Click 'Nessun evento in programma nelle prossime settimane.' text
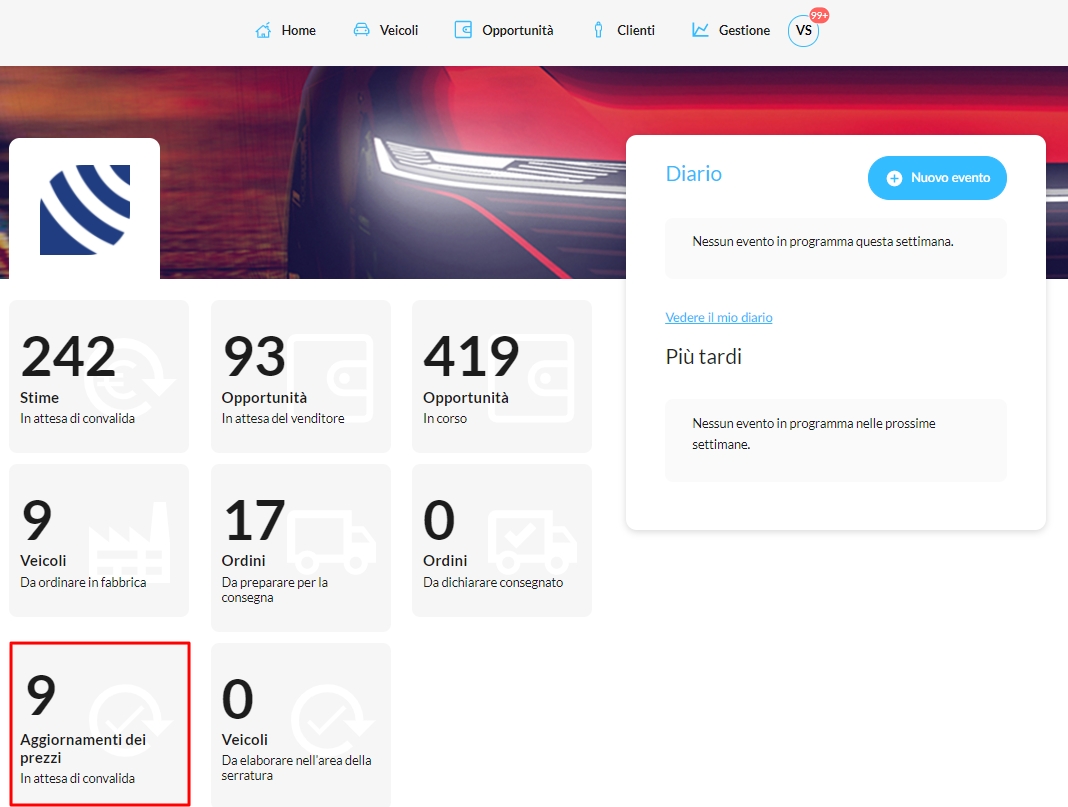This screenshot has height=807, width=1068. 814,434
